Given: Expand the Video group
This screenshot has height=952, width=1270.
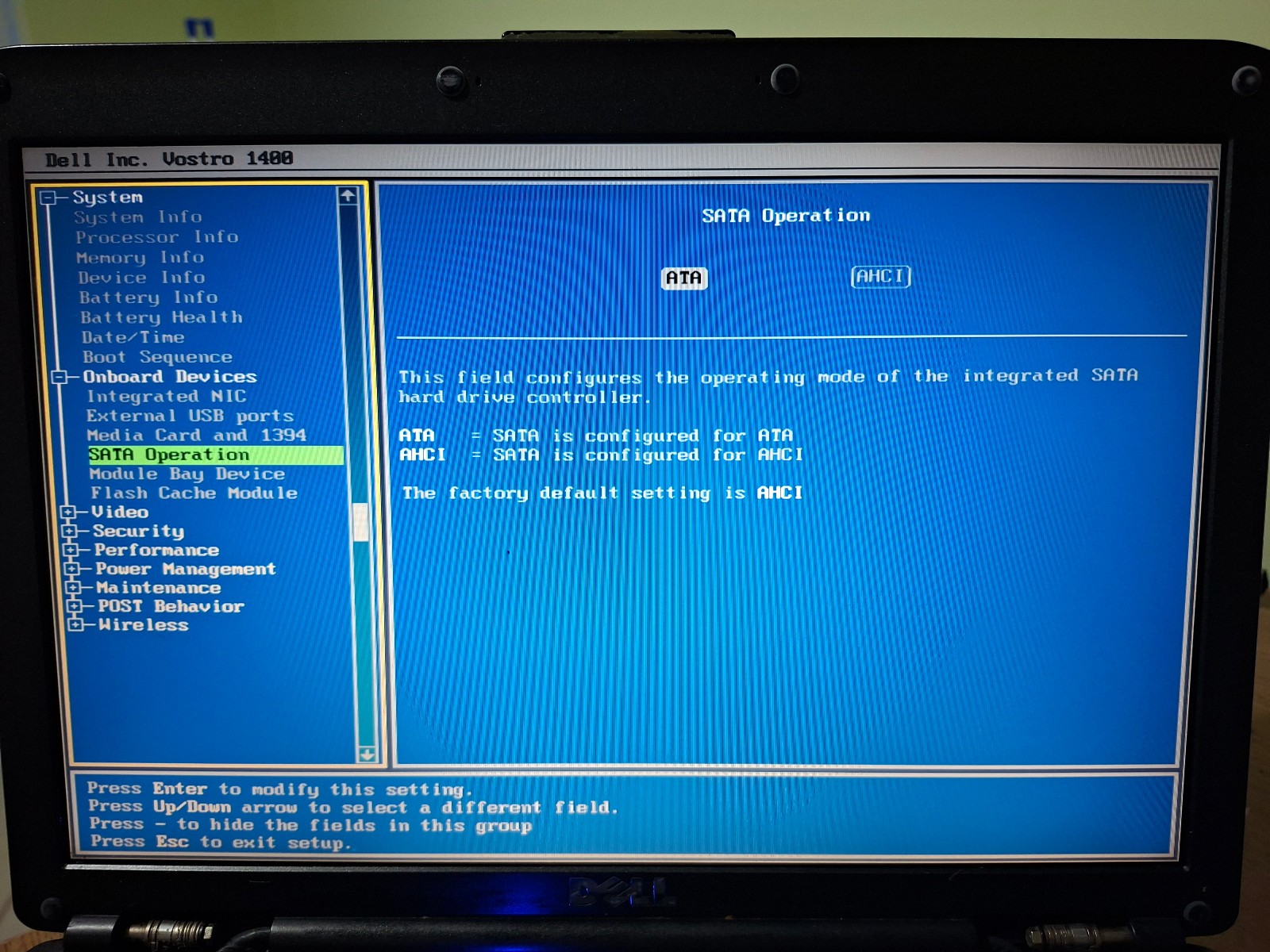Looking at the screenshot, I should (69, 512).
